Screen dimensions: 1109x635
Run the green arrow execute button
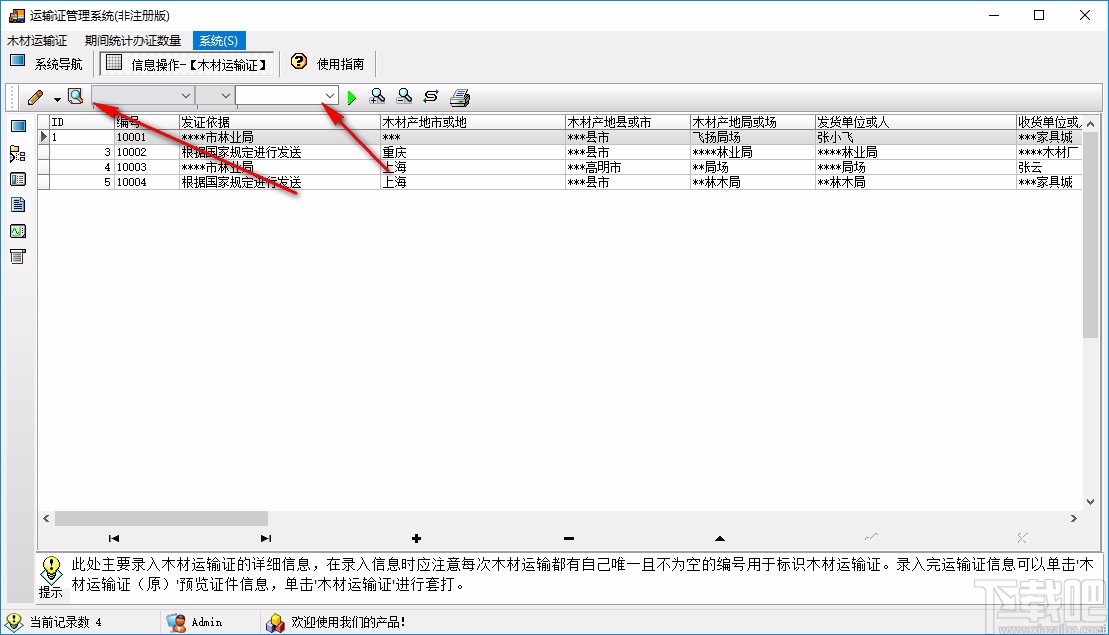352,96
